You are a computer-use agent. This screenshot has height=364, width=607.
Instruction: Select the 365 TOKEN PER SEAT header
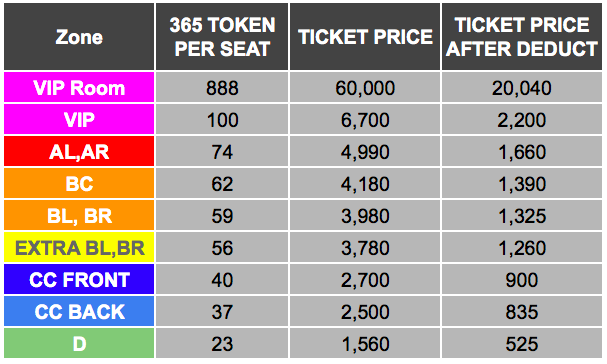[x=222, y=37]
